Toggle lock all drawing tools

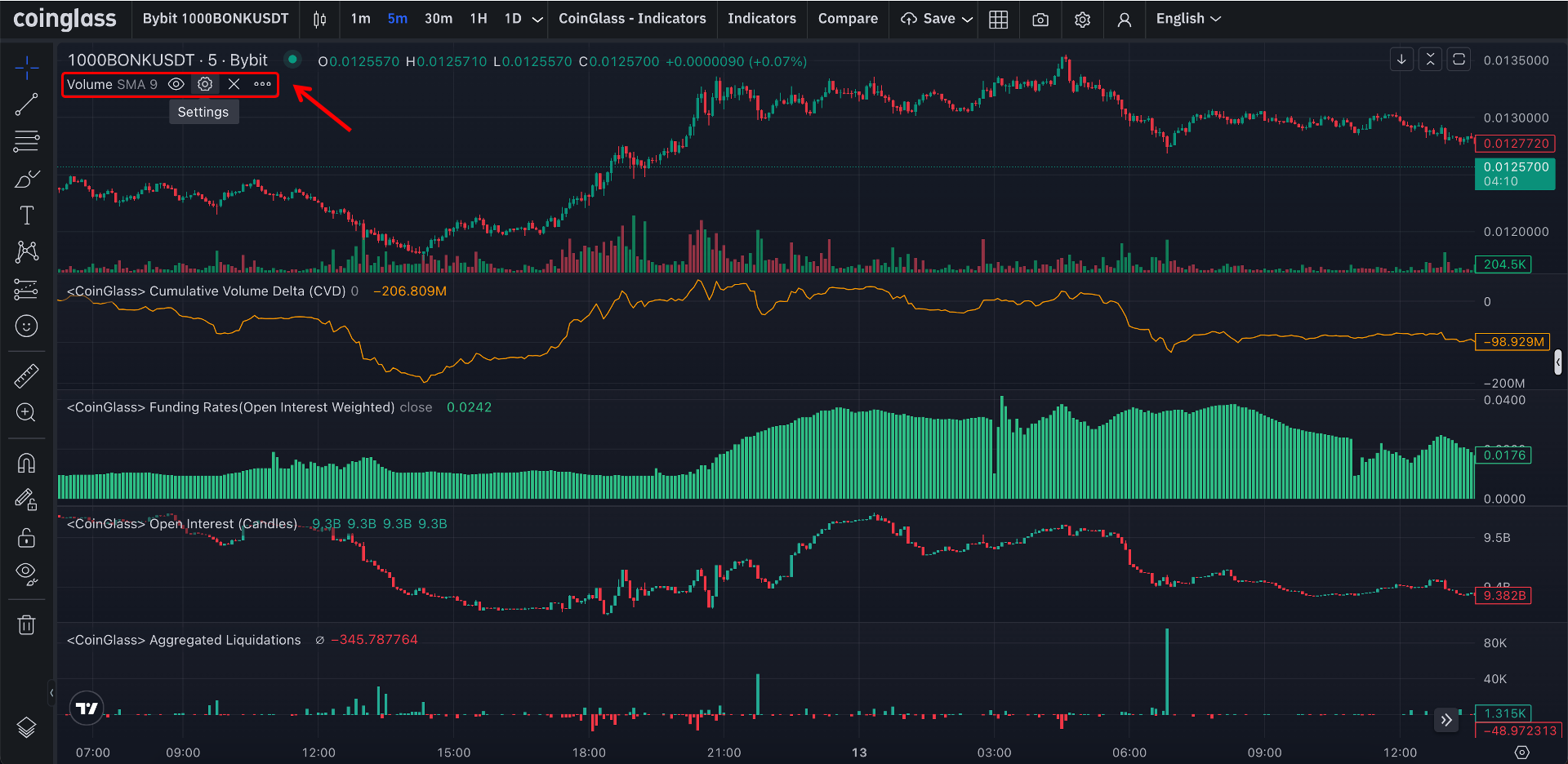click(x=26, y=537)
